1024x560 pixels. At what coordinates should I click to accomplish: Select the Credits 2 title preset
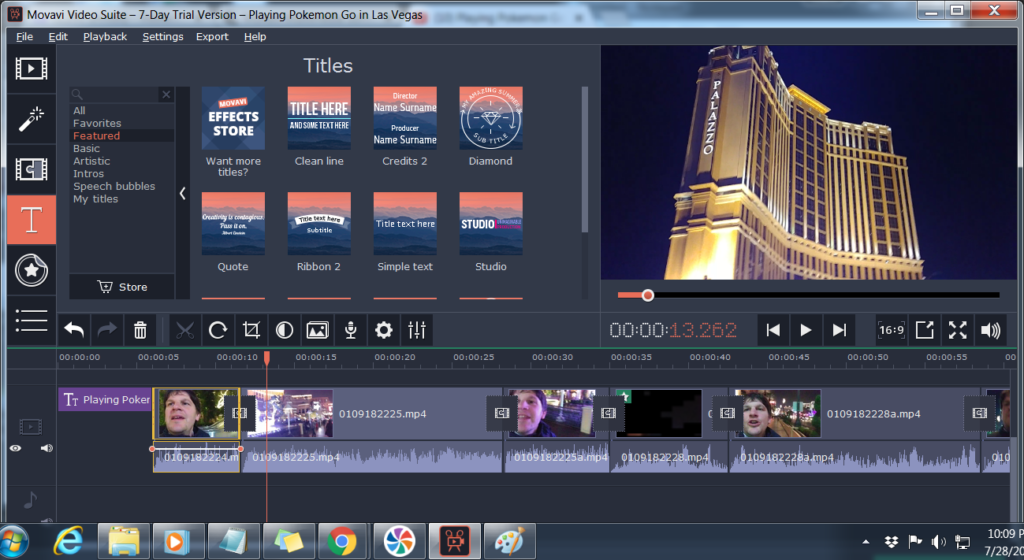click(x=405, y=118)
